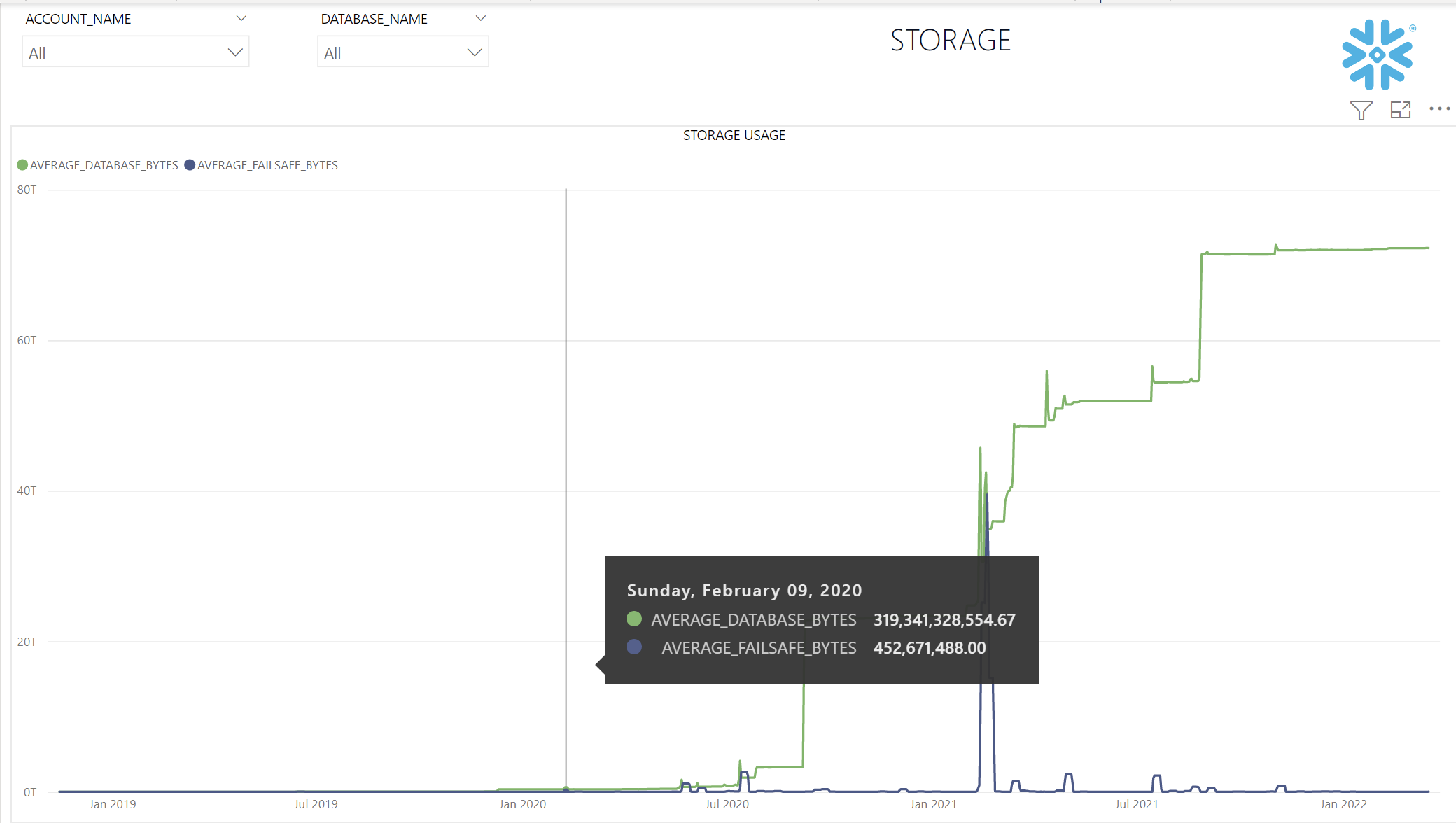Viewport: 1456px width, 823px height.
Task: Click the All value in DATABASE_NAME slicer
Action: coord(332,52)
